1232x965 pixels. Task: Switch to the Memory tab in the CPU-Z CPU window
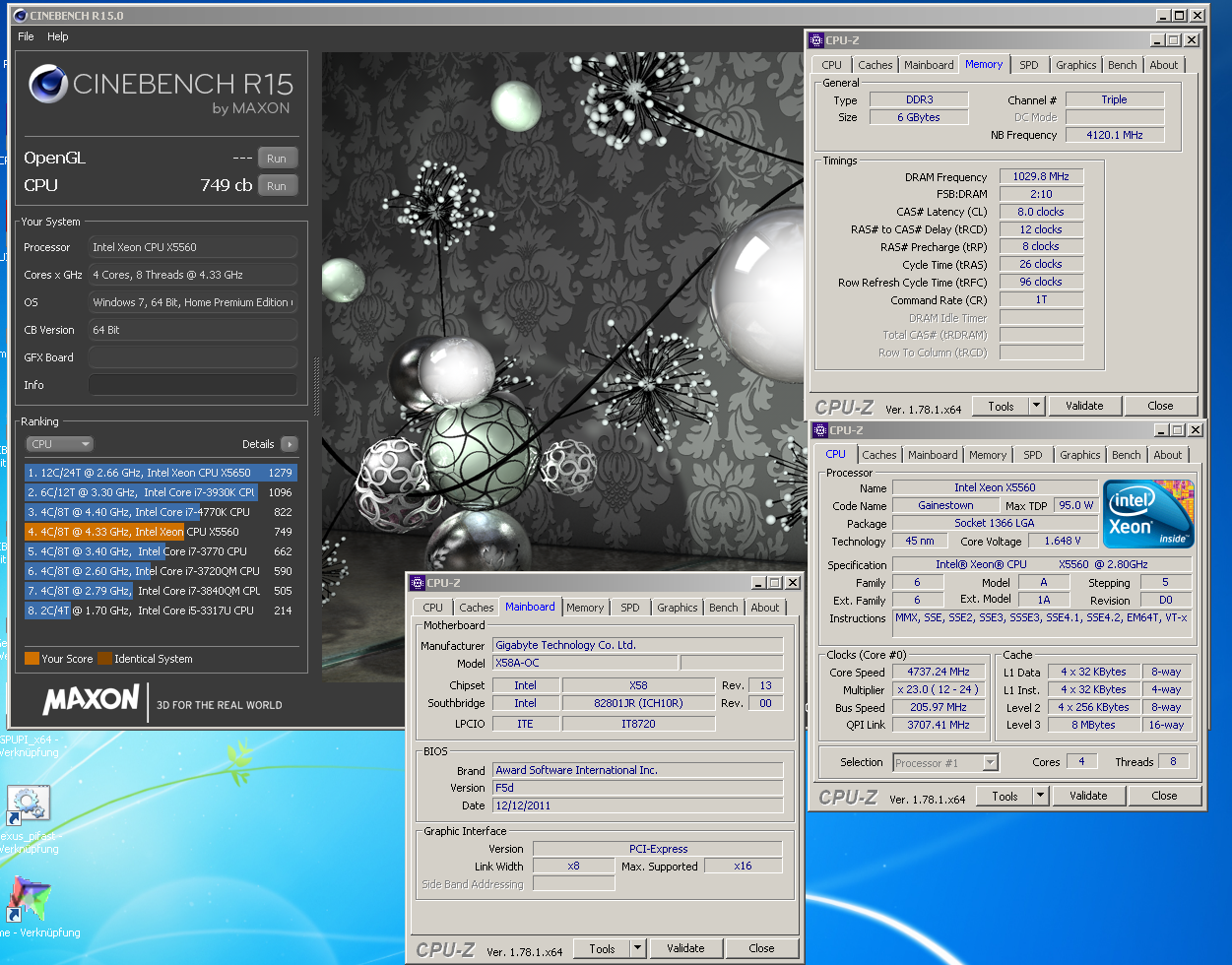pyautogui.click(x=988, y=455)
